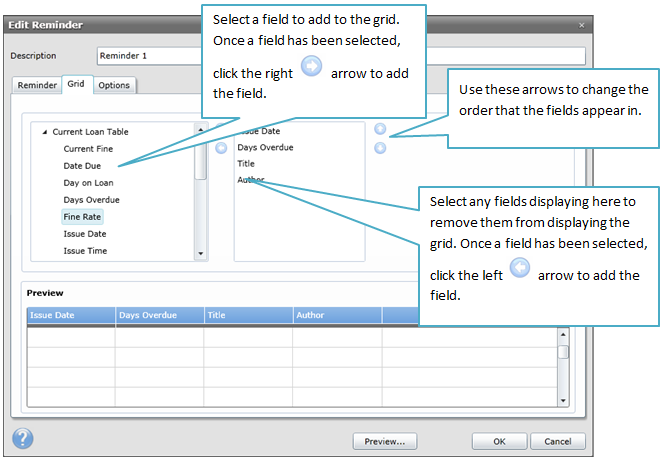This screenshot has width=665, height=465.
Task: Click the Cancel button
Action: [558, 441]
